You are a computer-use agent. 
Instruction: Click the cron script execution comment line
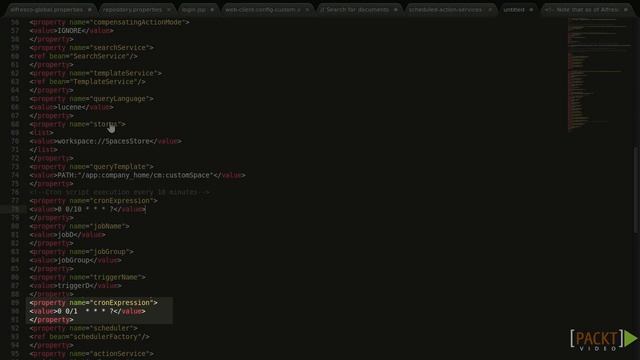pyautogui.click(x=120, y=192)
